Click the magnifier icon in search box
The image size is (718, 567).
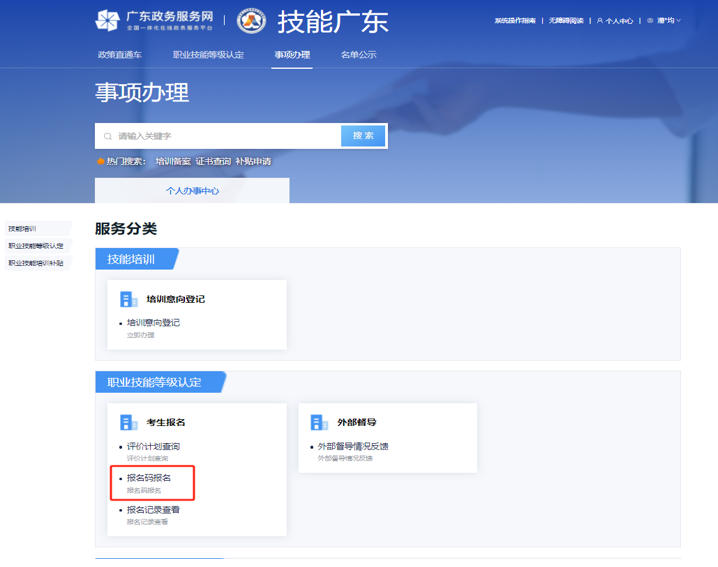pyautogui.click(x=107, y=136)
